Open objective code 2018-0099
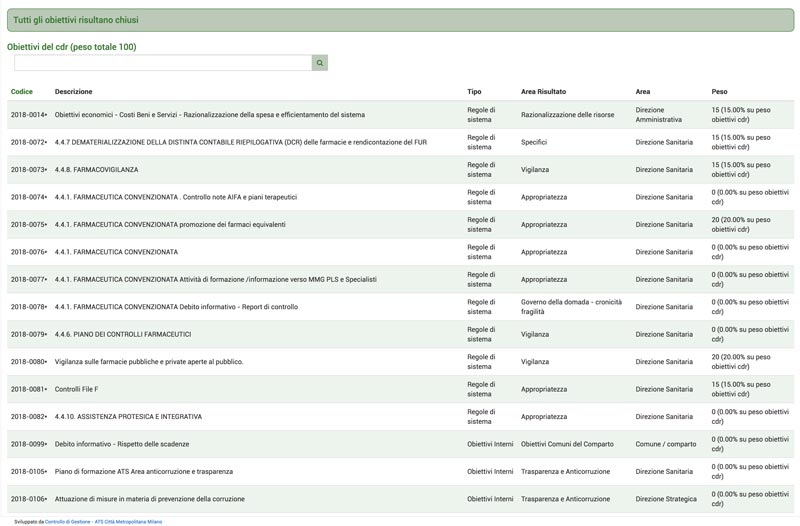The height and width of the screenshot is (526, 800). pyautogui.click(x=29, y=444)
